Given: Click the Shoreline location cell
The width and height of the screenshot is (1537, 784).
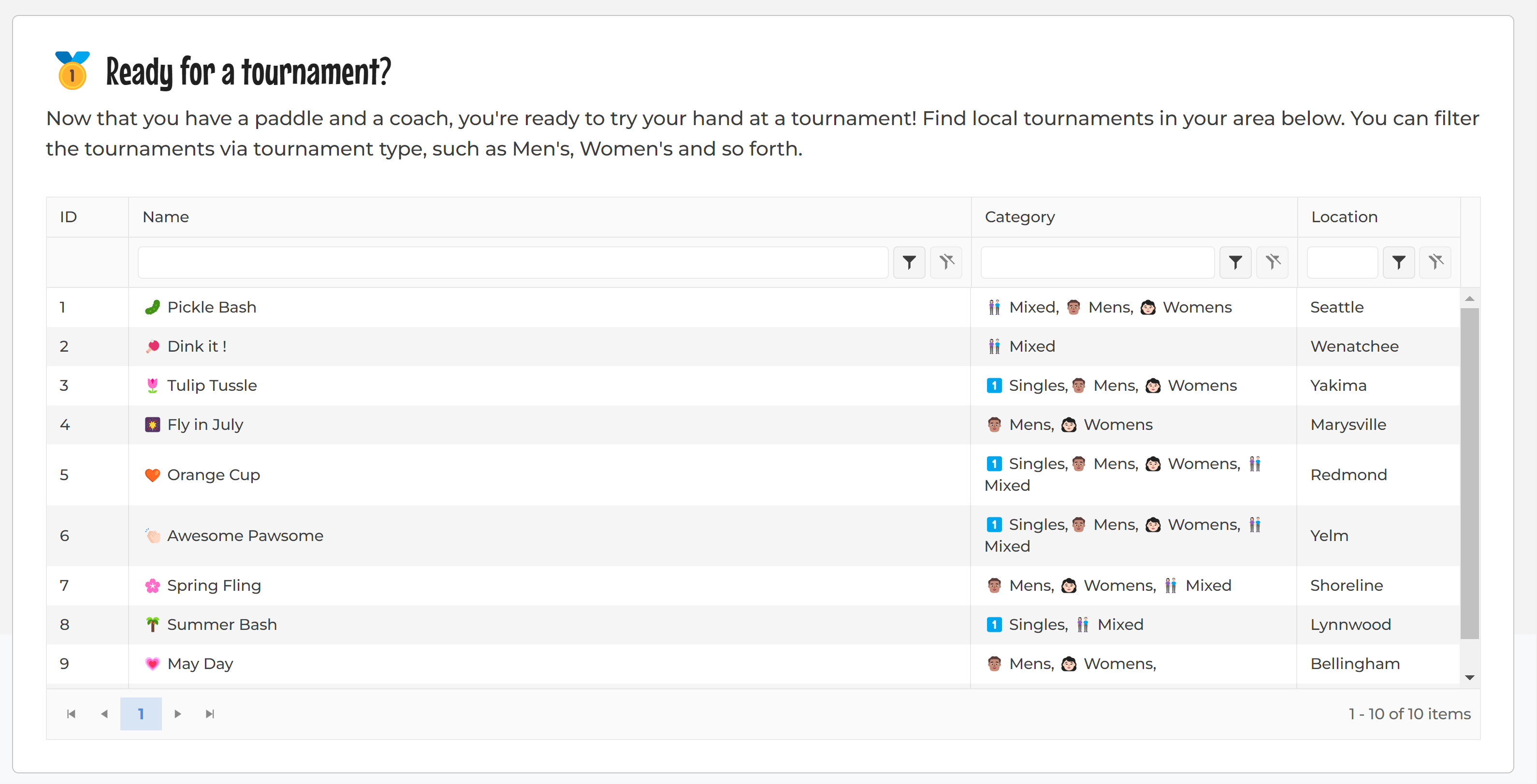Looking at the screenshot, I should (1378, 585).
